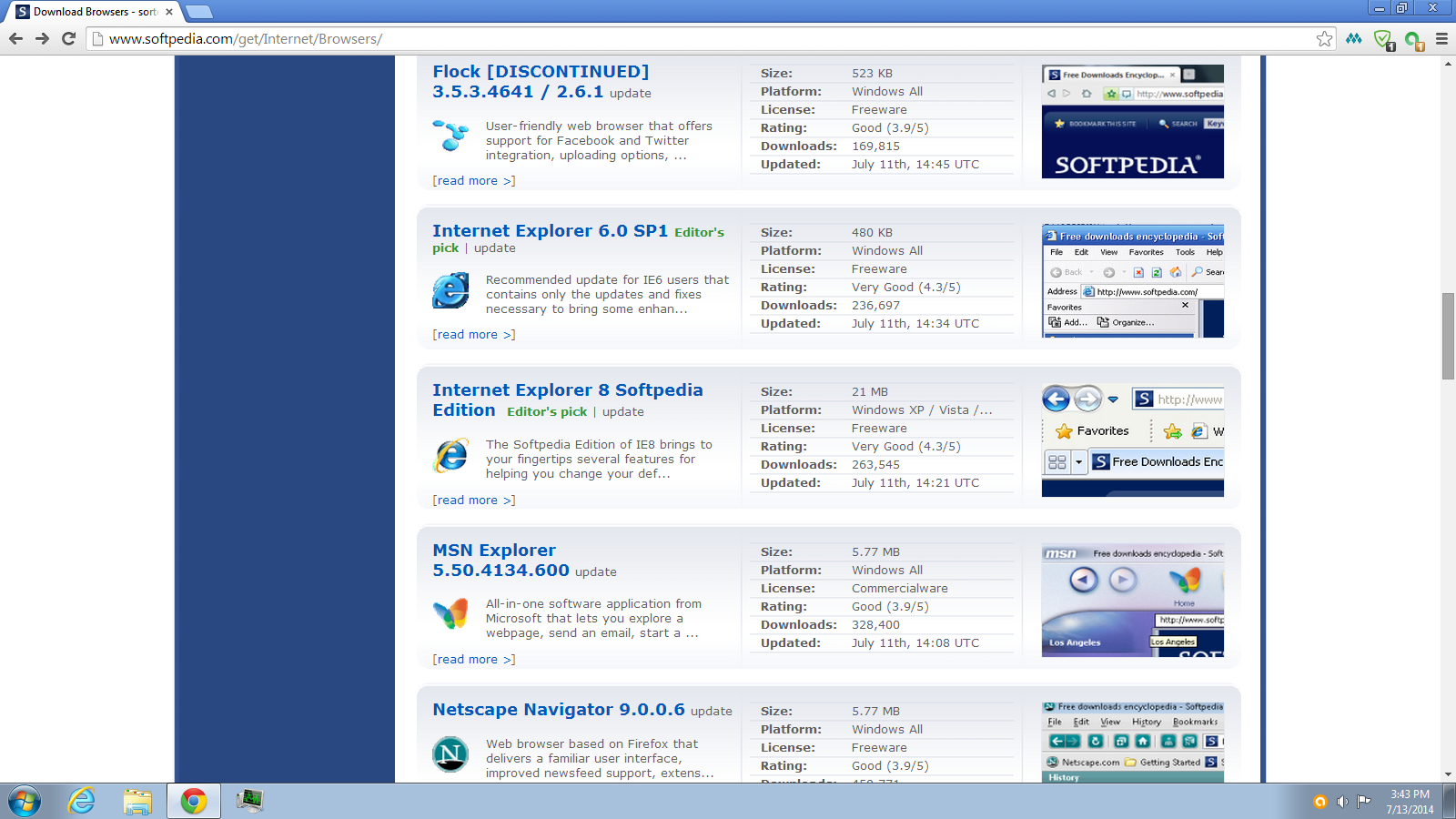Select the Download Browsers tab
Image resolution: width=1456 pixels, height=819 pixels.
tap(94, 12)
